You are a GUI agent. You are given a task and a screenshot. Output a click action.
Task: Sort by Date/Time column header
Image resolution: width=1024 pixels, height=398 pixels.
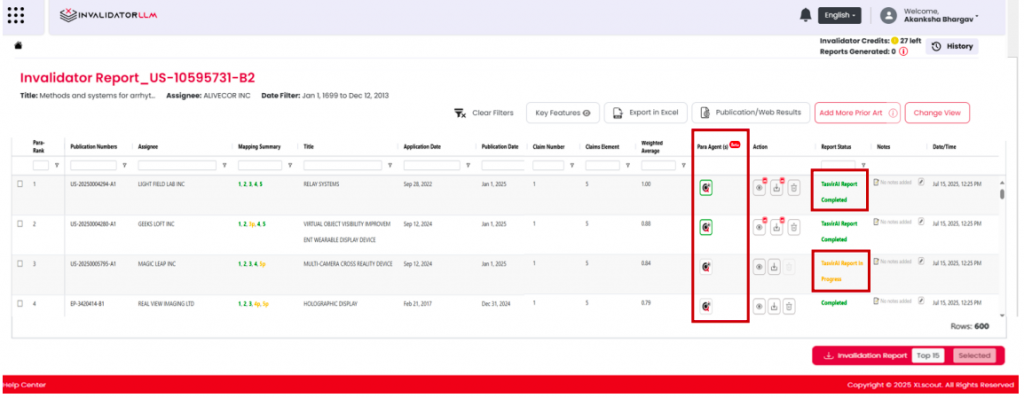[944, 147]
